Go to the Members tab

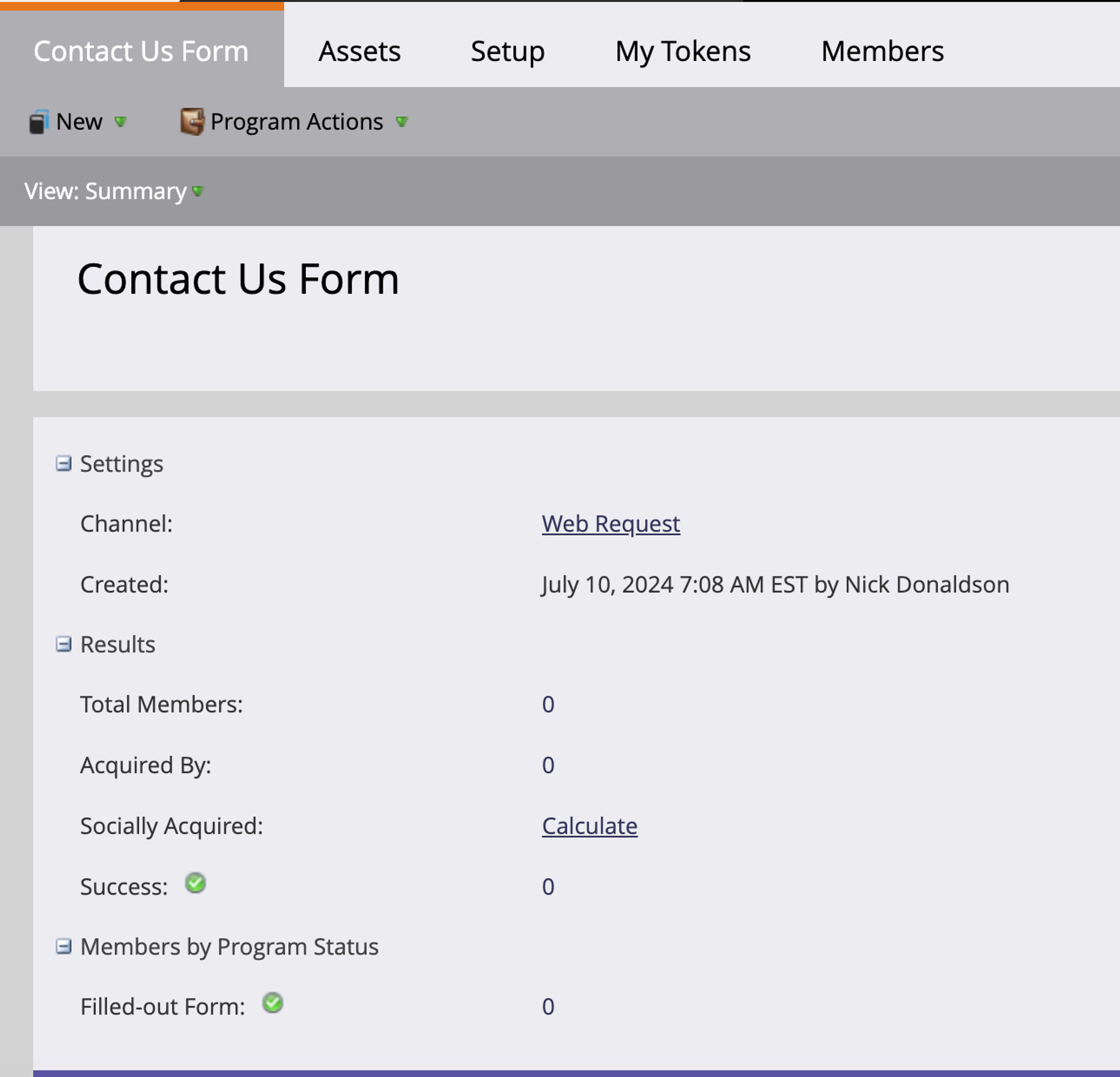point(882,51)
